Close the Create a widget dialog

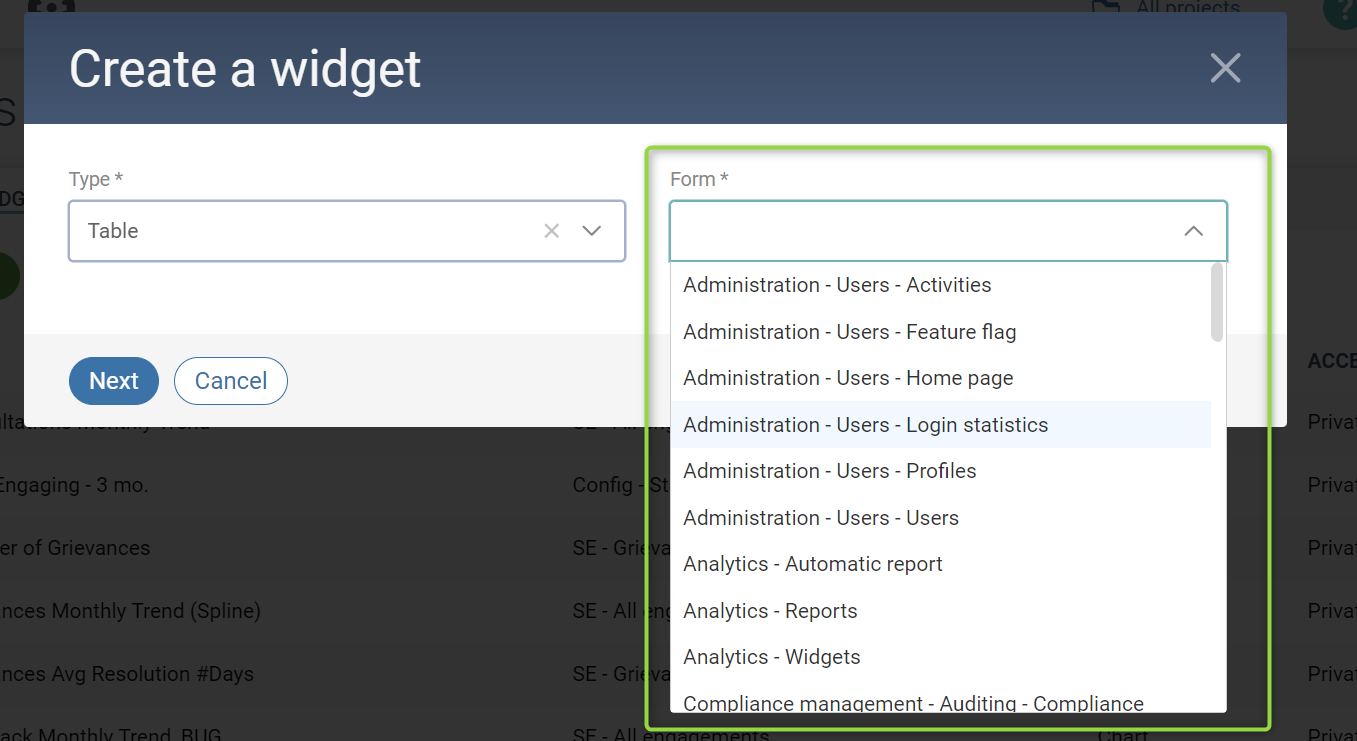(1225, 68)
